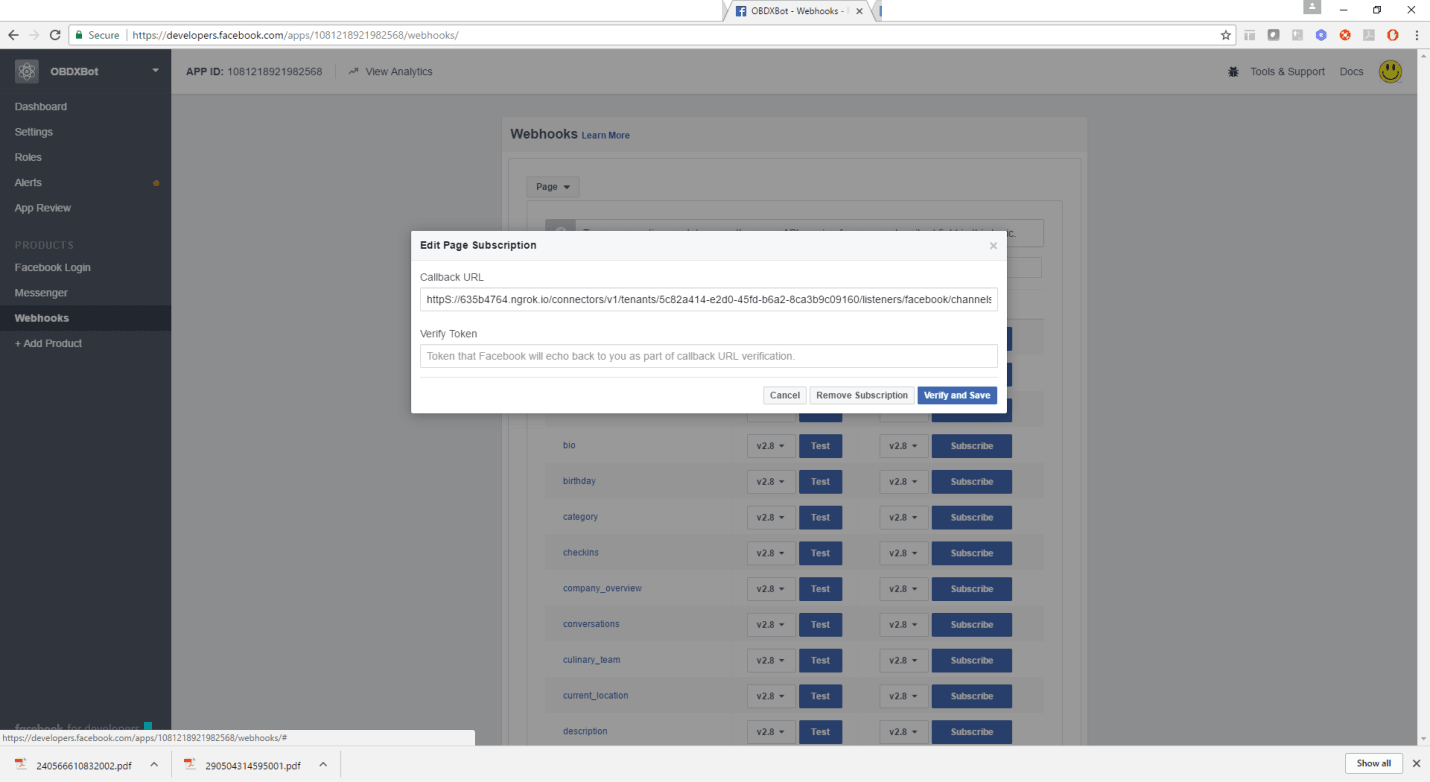
Task: Click the View Analytics arrow icon
Action: (x=352, y=71)
